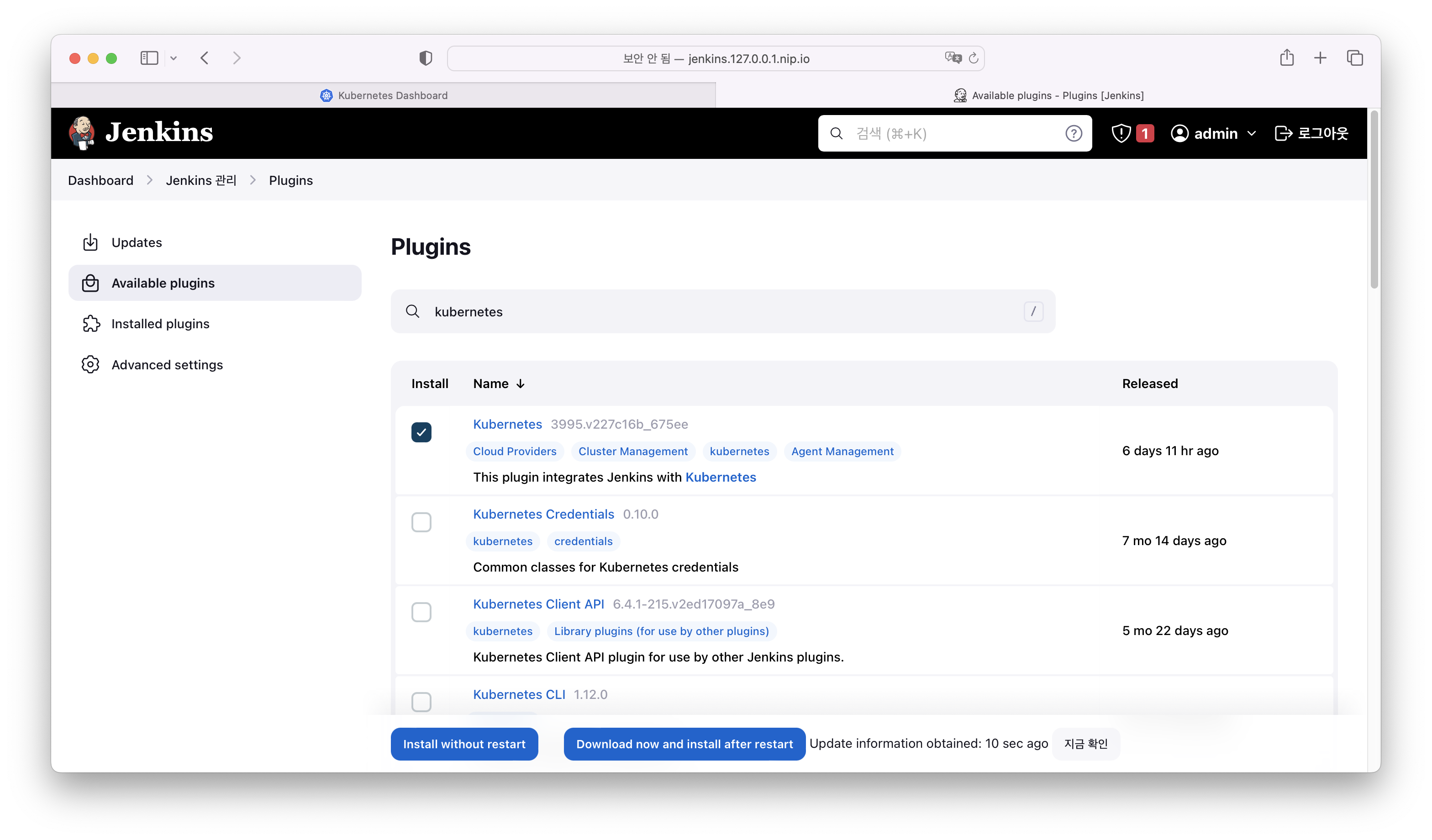Screen dimensions: 1432x840
Task: Select the Available plugins Jenkins browser tab
Action: tap(1048, 95)
